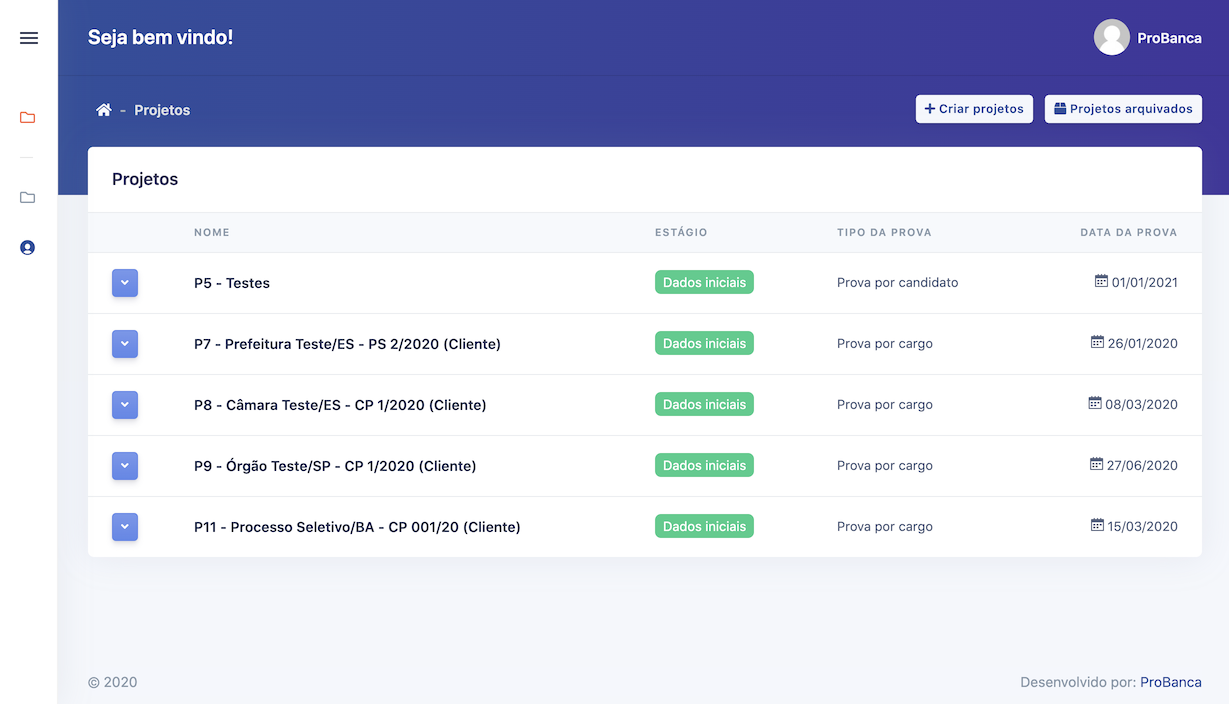Screen dimensions: 1229x704
Task: Click the orange folder sidebar icon
Action: (x=28, y=118)
